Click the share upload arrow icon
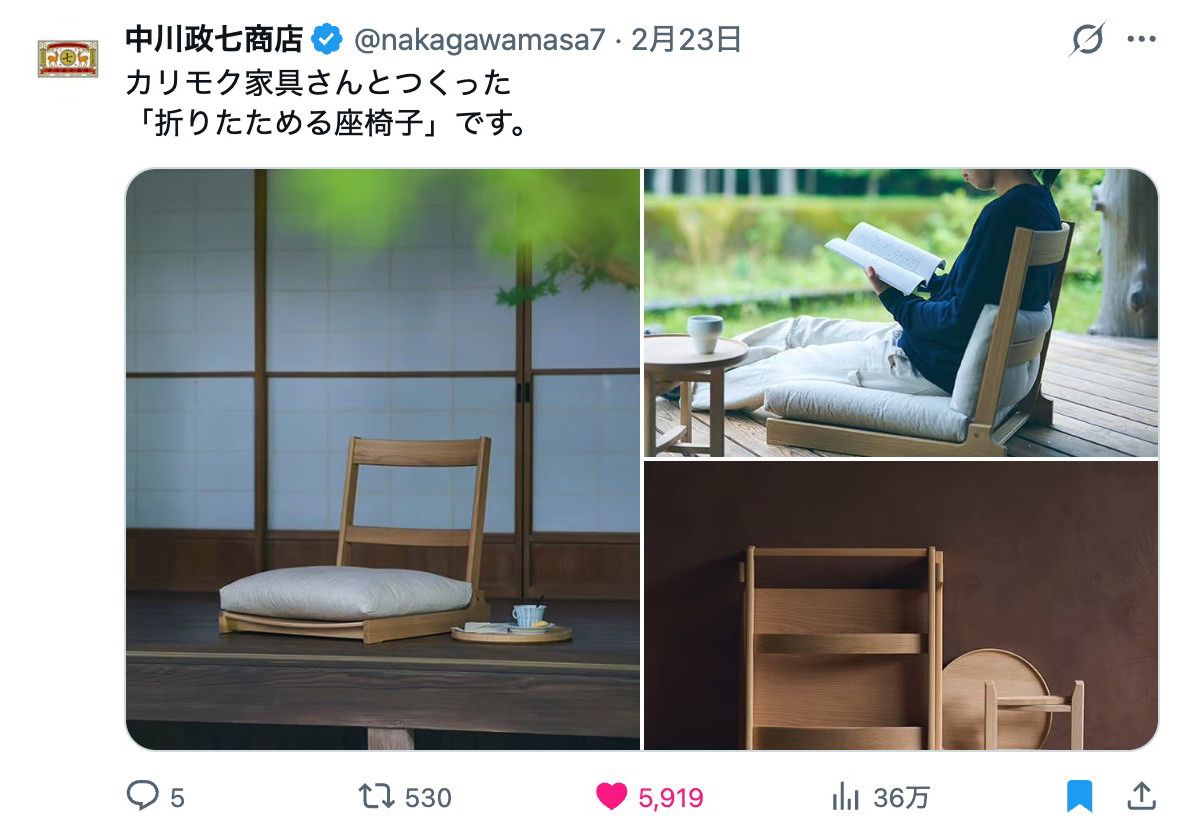The width and height of the screenshot is (1189, 836). coord(1141,796)
